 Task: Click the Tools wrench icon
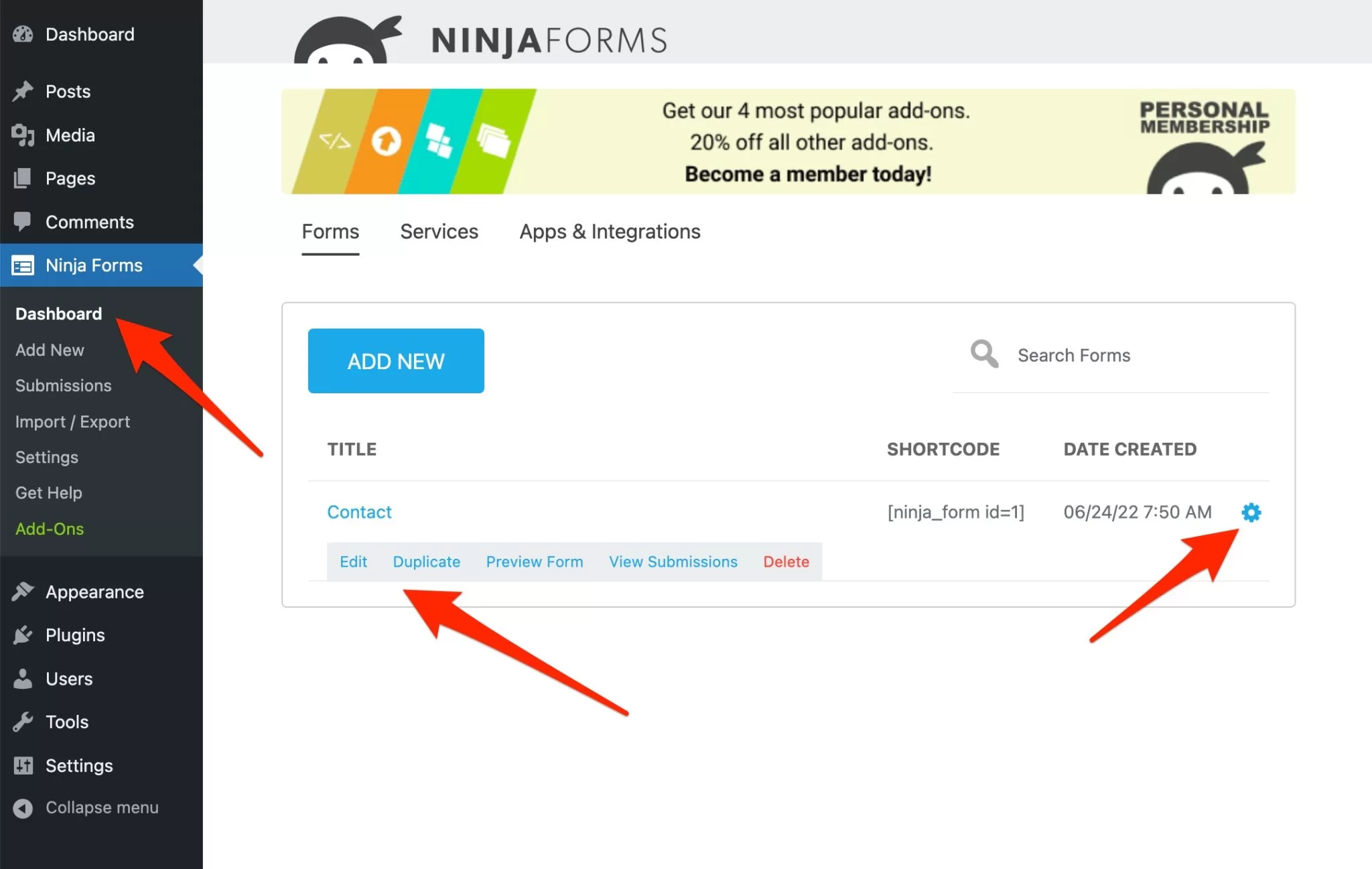coord(23,722)
